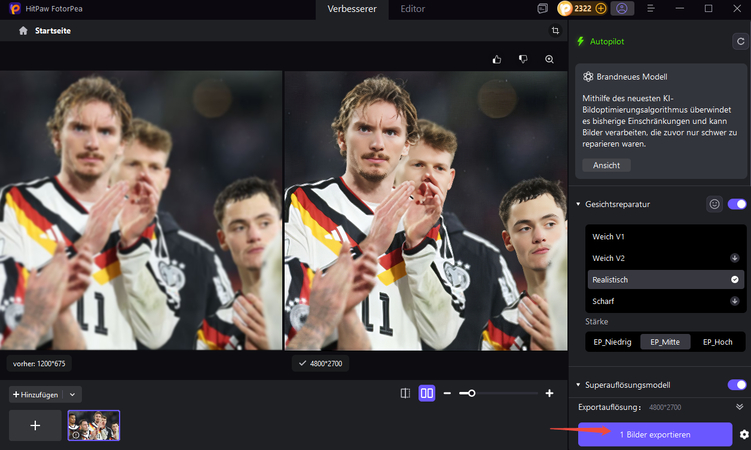Viewport: 751px width, 450px height.
Task: Click the large plus add-image tile
Action: tap(35, 426)
